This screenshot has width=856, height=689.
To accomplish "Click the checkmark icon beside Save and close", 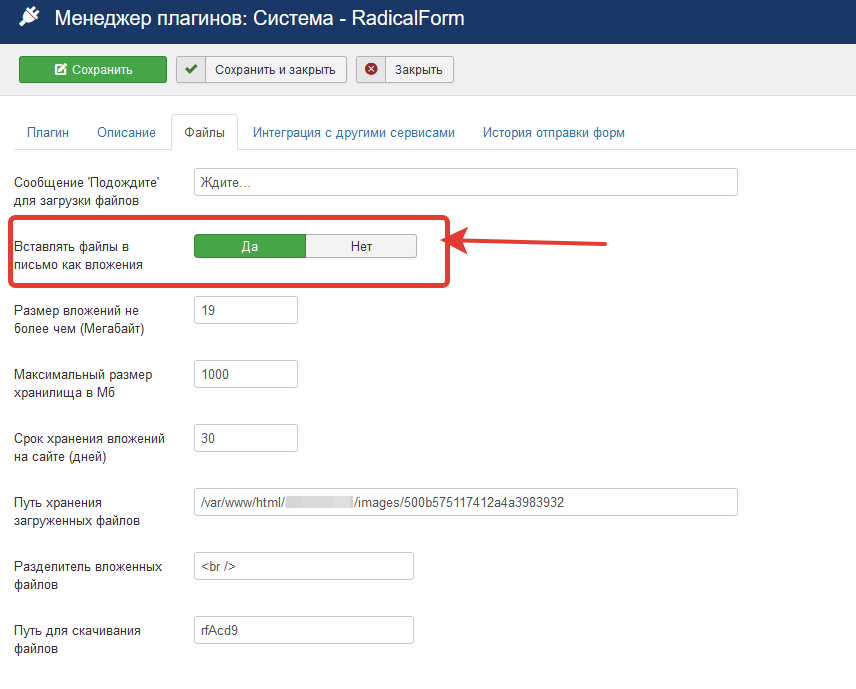I will (x=191, y=69).
